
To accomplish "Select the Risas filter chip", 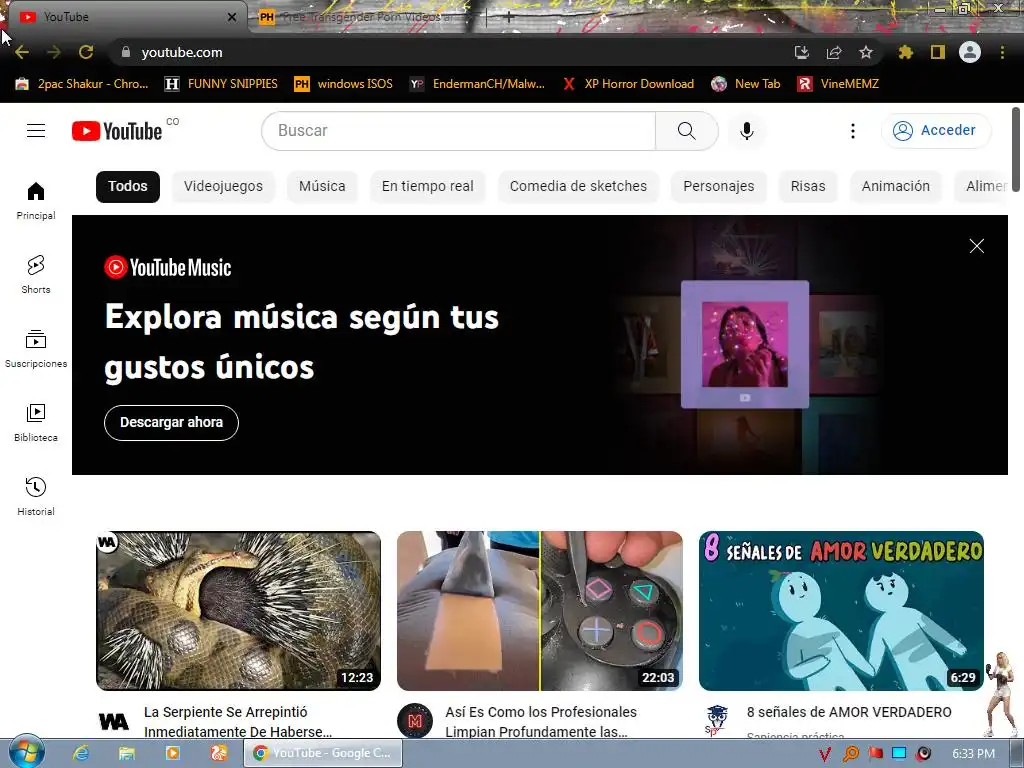I will (808, 186).
